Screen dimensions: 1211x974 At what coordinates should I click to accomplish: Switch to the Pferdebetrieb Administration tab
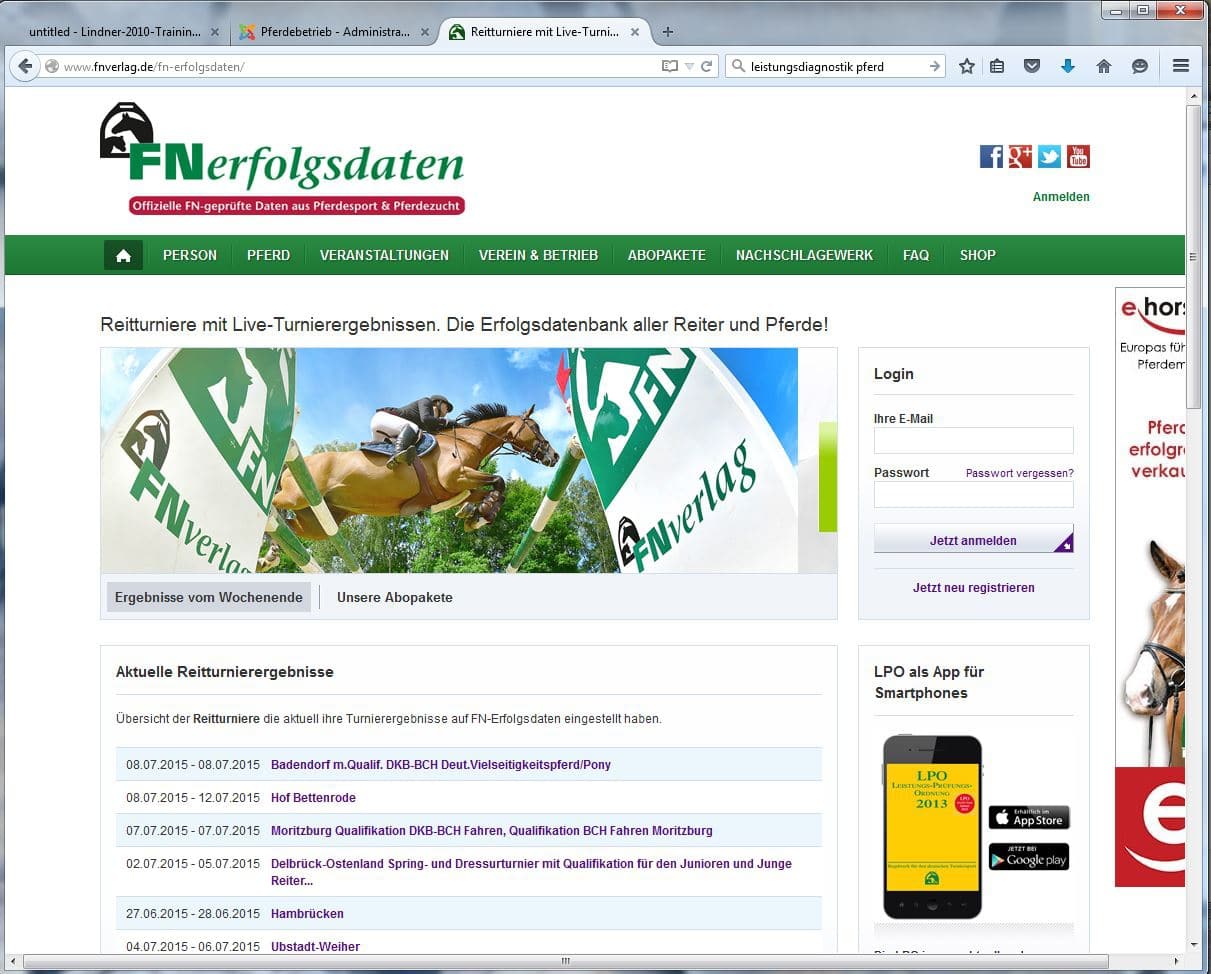point(335,32)
